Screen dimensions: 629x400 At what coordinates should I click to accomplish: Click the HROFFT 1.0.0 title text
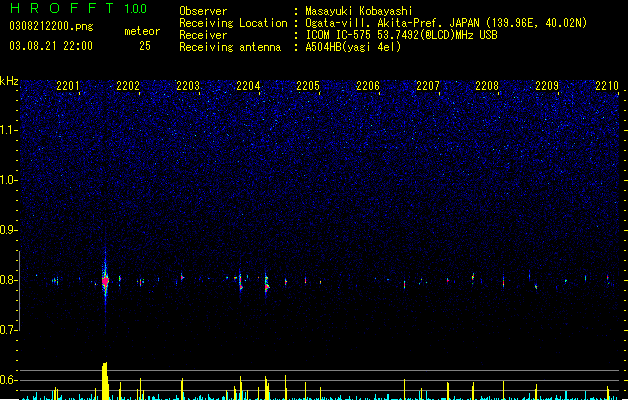tap(78, 8)
